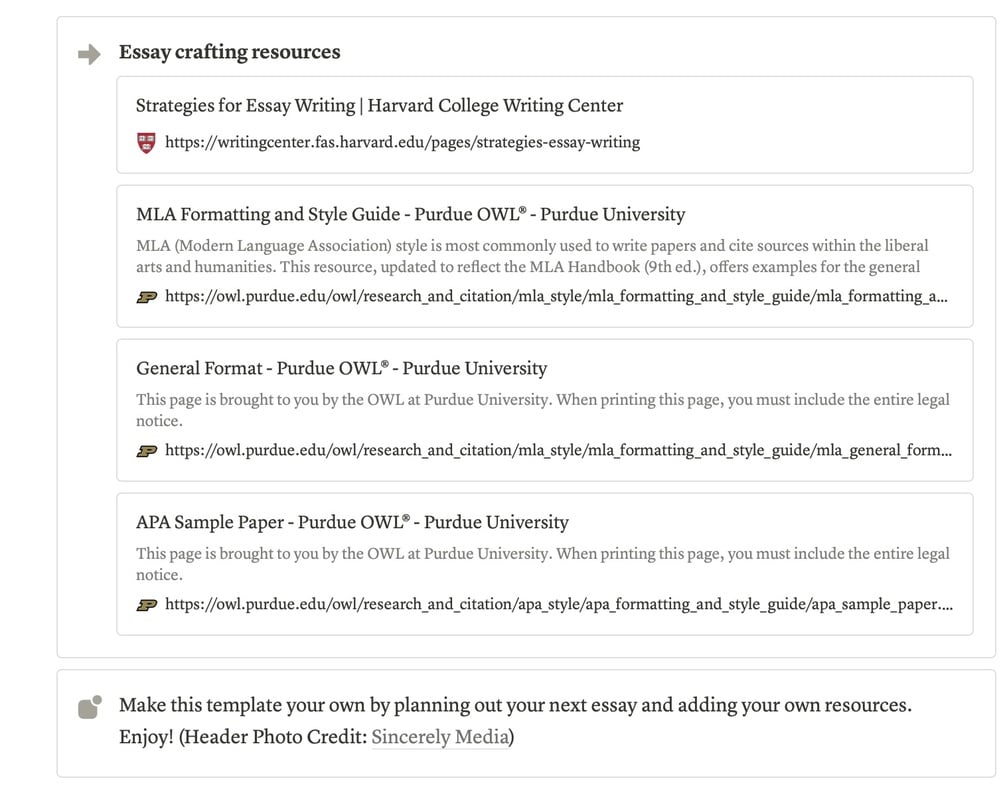Click the apa_sample_paper URL

click(558, 604)
